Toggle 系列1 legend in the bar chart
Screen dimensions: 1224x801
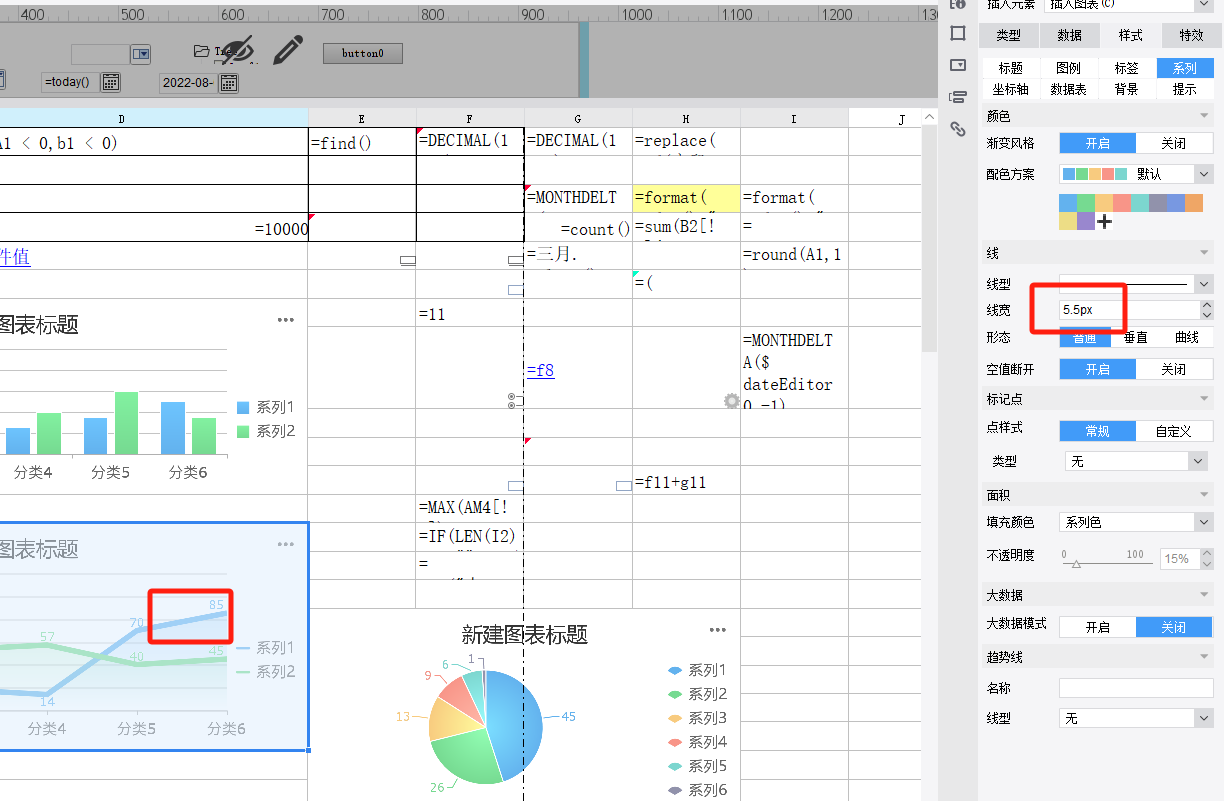coord(266,407)
